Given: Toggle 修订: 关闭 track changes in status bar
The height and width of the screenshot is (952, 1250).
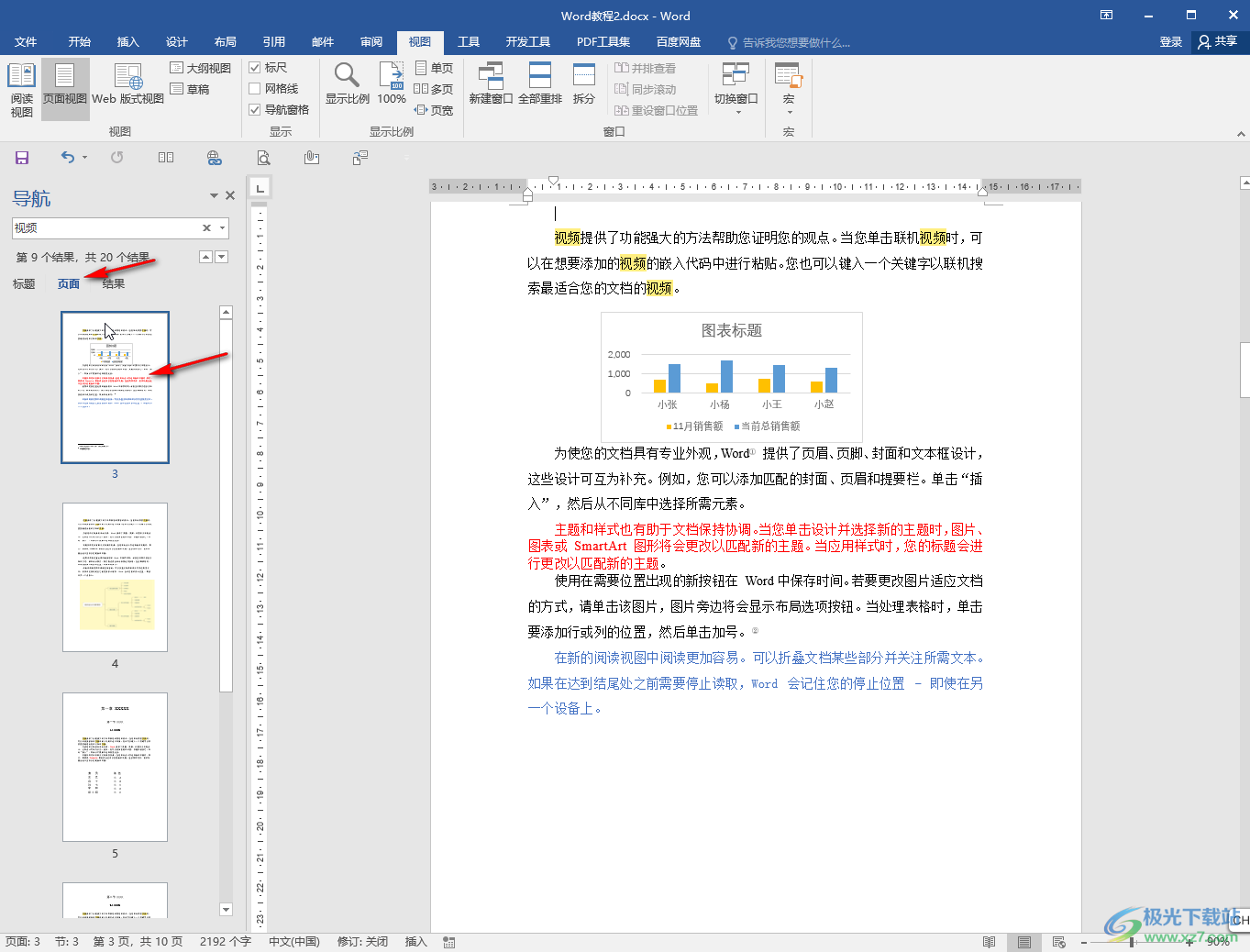Looking at the screenshot, I should coord(362,942).
